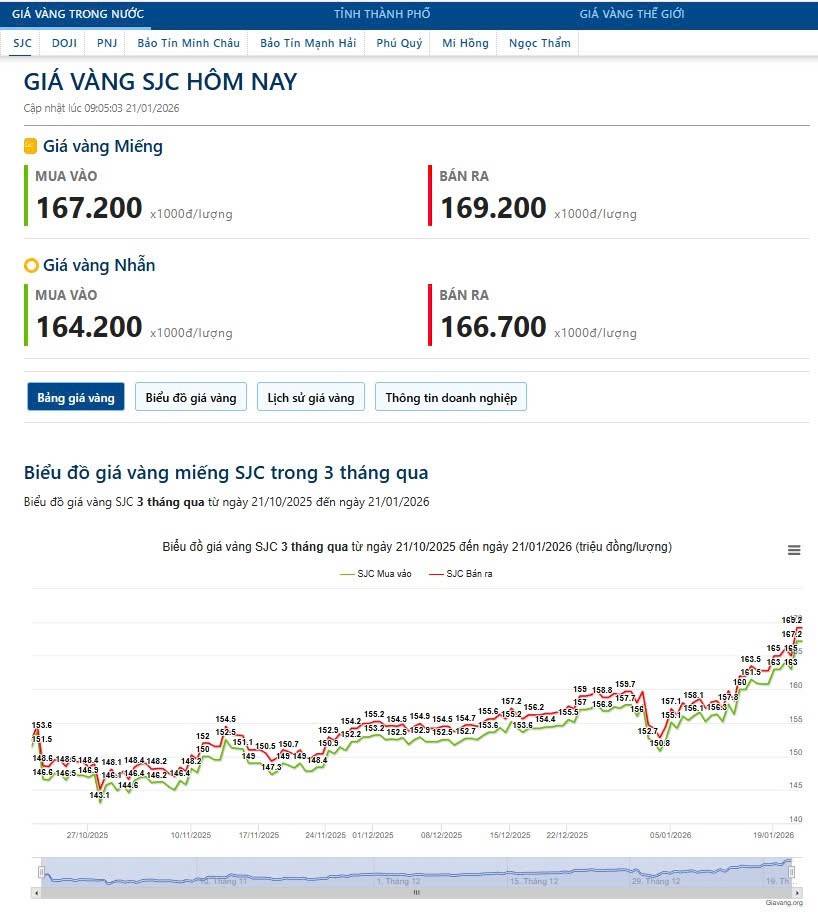Click the navigator left scroll arrow

[37, 892]
